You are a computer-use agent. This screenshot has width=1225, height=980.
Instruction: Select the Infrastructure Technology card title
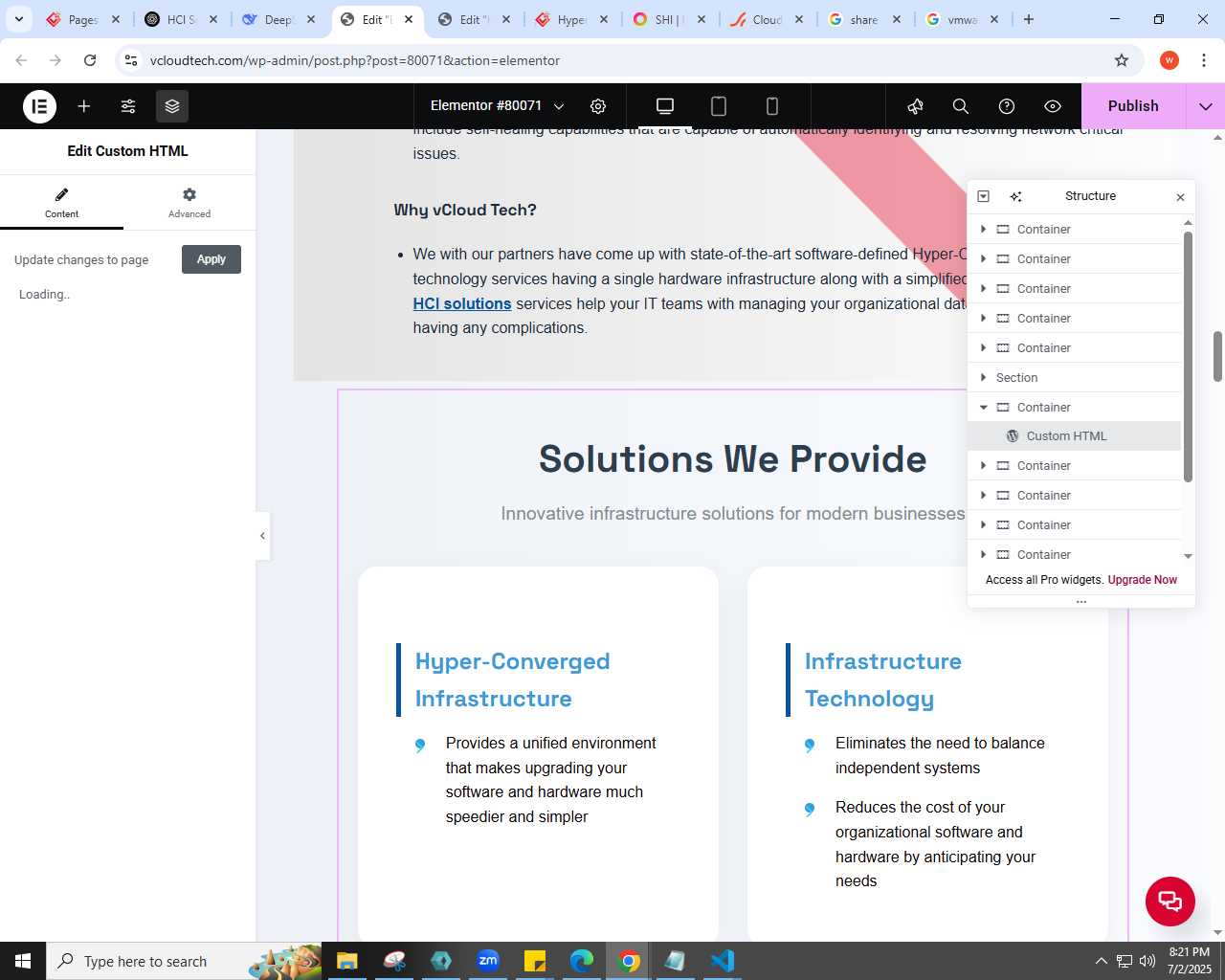point(882,680)
